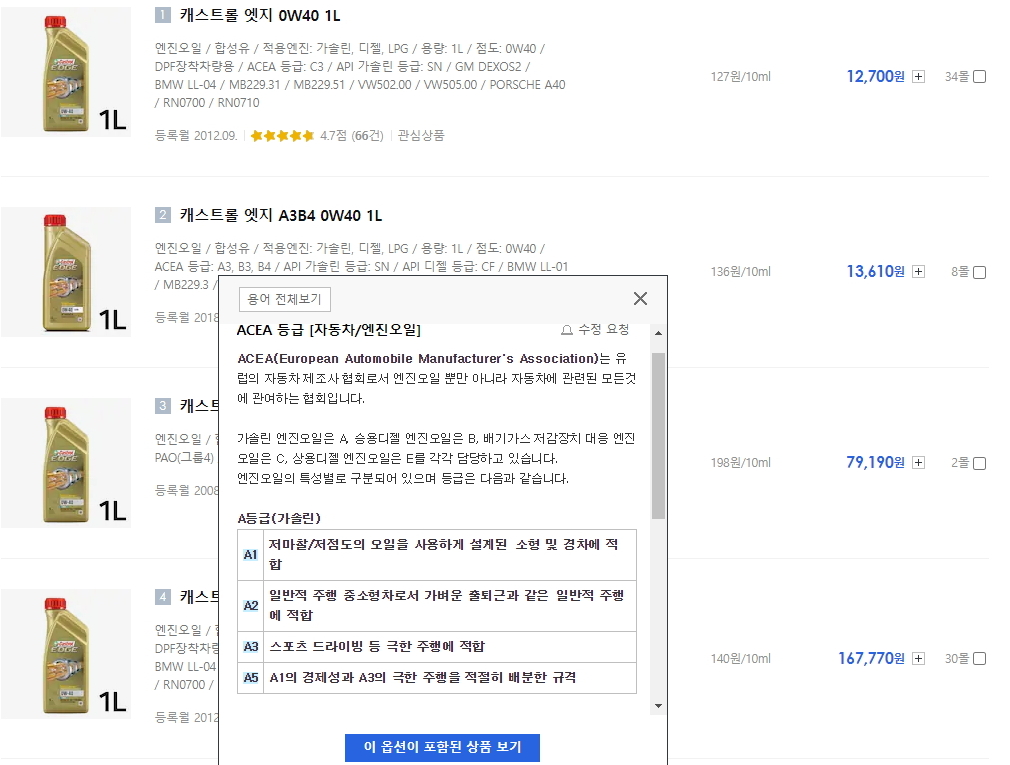Close the ACEA glossary popup

pos(640,298)
